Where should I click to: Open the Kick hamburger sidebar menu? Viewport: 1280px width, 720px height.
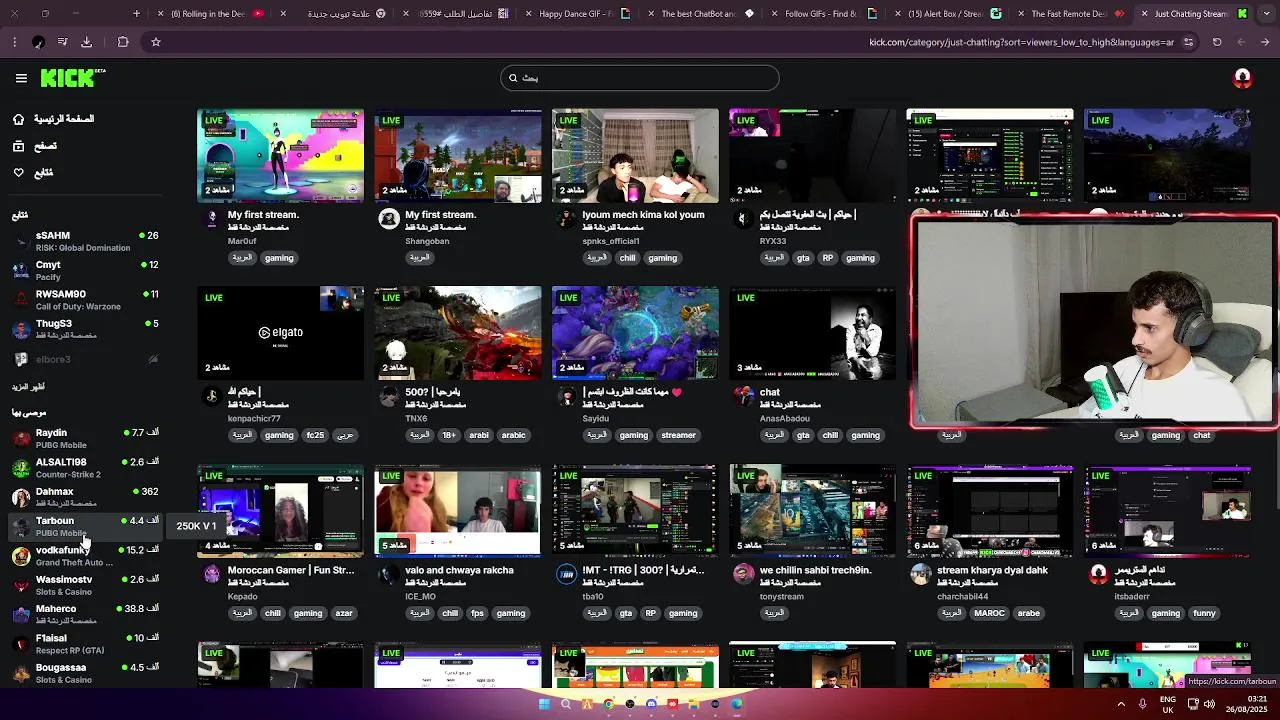coord(21,78)
